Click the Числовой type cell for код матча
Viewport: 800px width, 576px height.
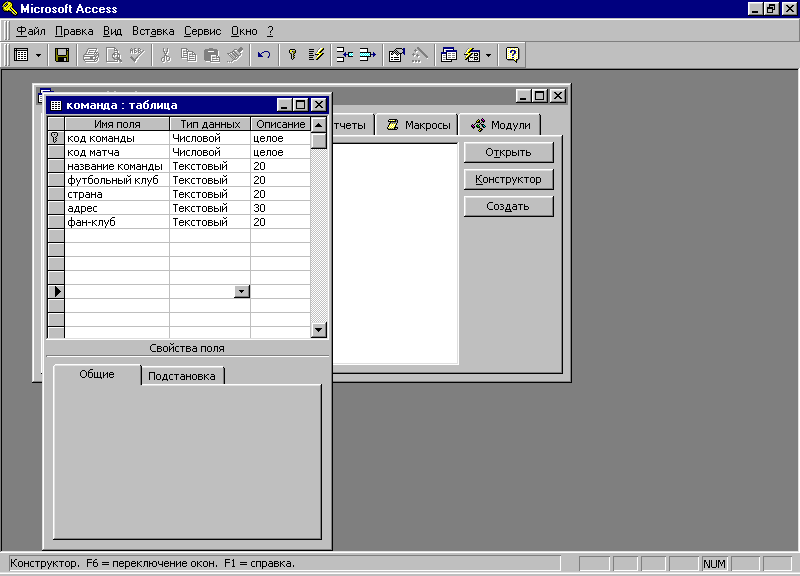point(210,152)
